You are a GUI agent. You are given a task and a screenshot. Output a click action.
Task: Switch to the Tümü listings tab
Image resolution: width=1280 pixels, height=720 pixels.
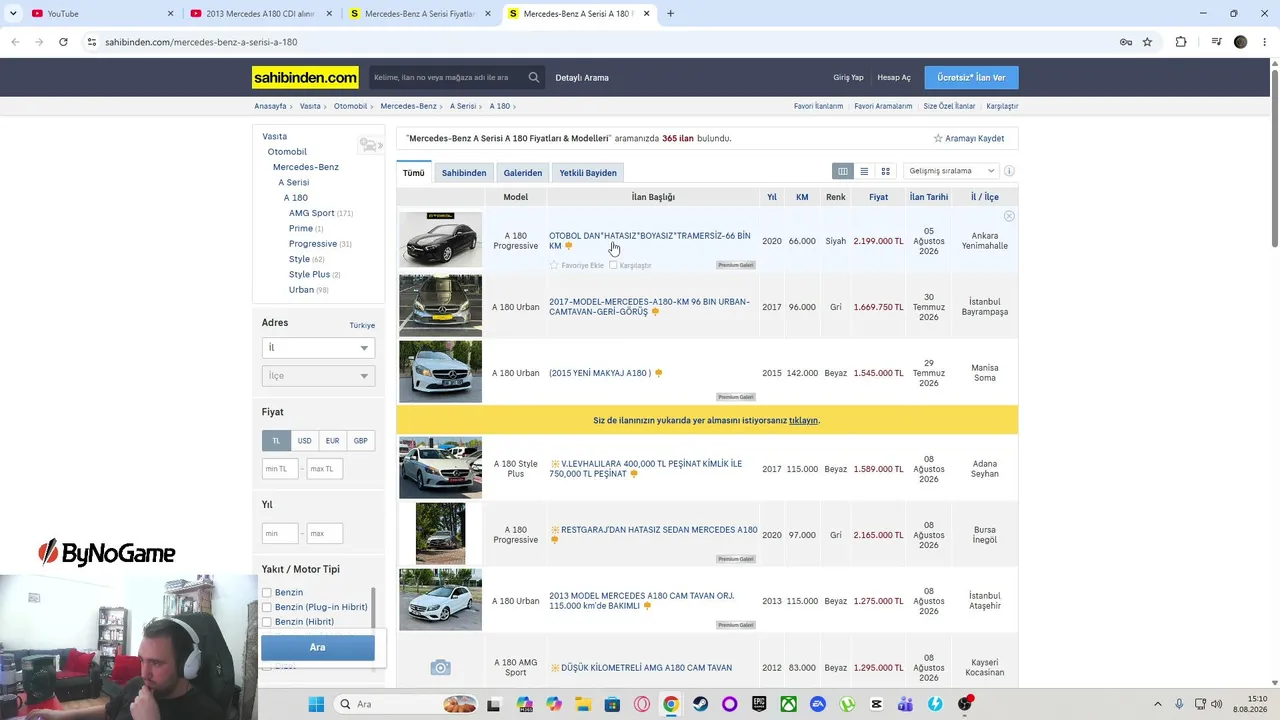414,173
